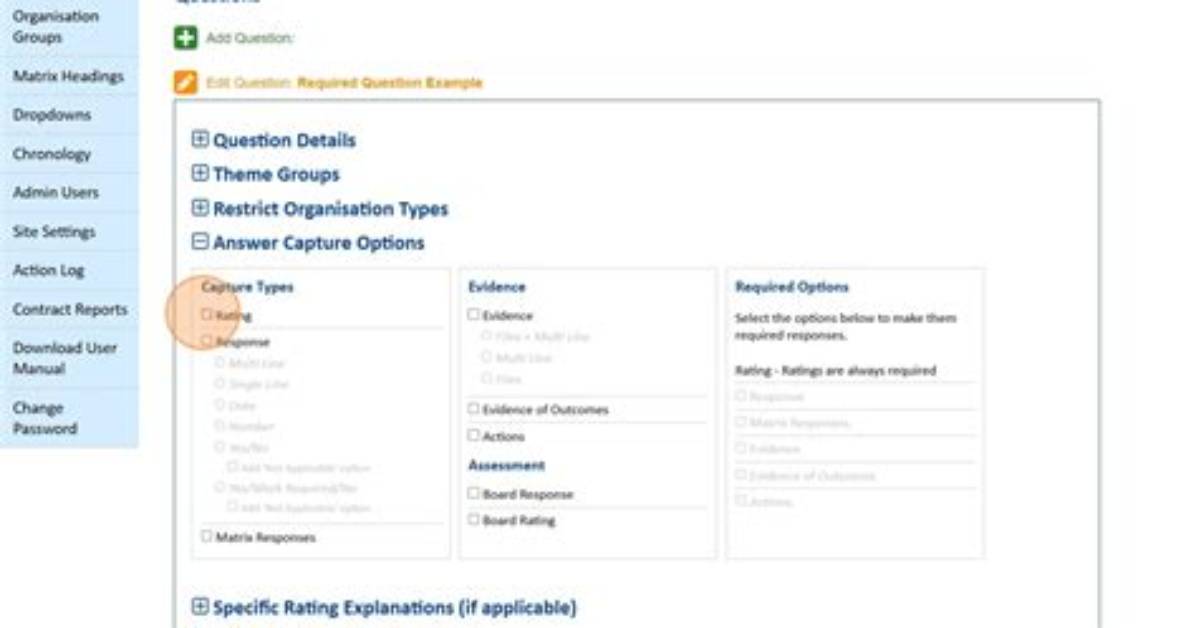Select the Files evidence radio button
Image resolution: width=1196 pixels, height=628 pixels.
(486, 378)
